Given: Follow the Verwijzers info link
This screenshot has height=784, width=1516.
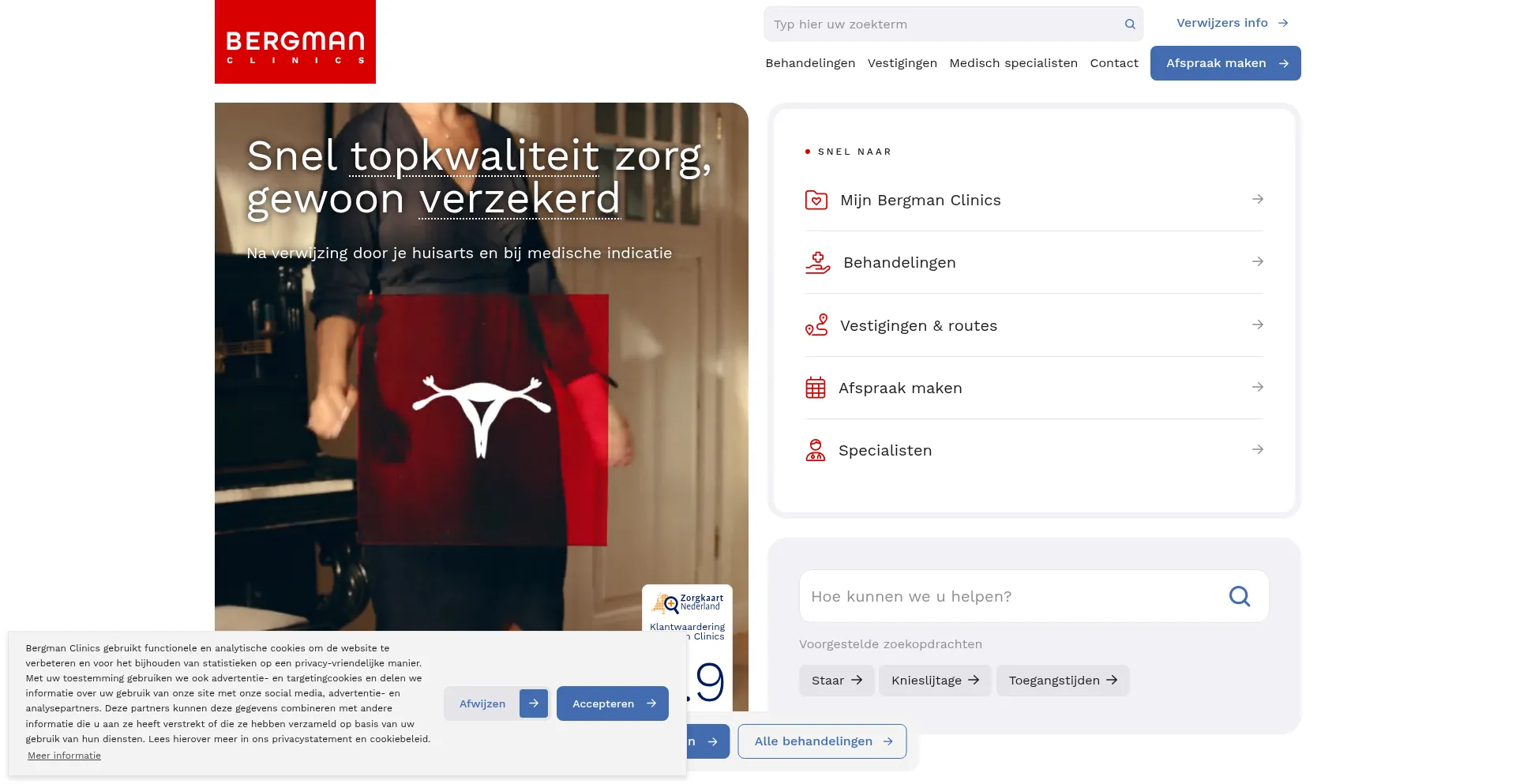Looking at the screenshot, I should (1233, 23).
